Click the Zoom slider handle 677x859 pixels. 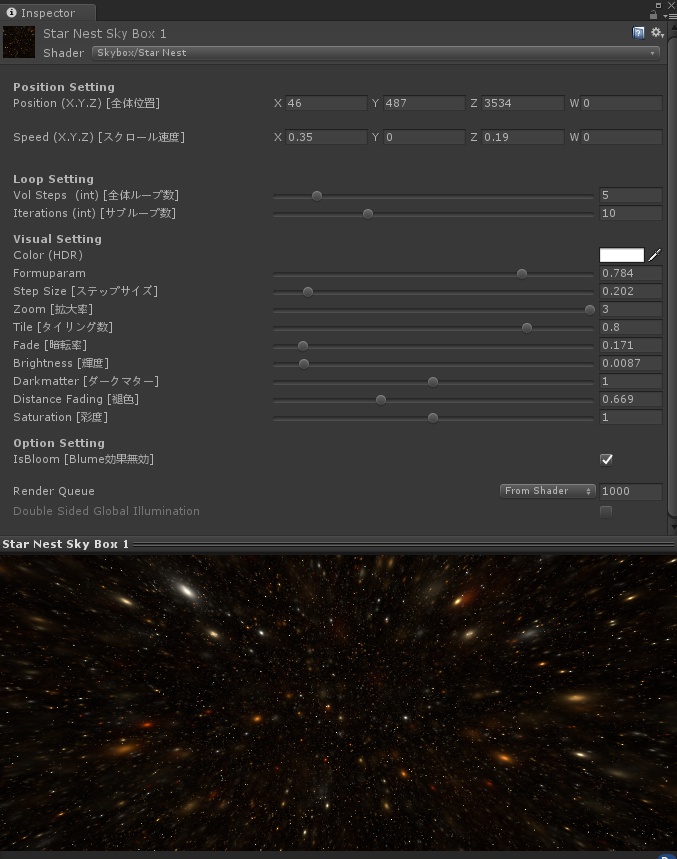[x=590, y=310]
